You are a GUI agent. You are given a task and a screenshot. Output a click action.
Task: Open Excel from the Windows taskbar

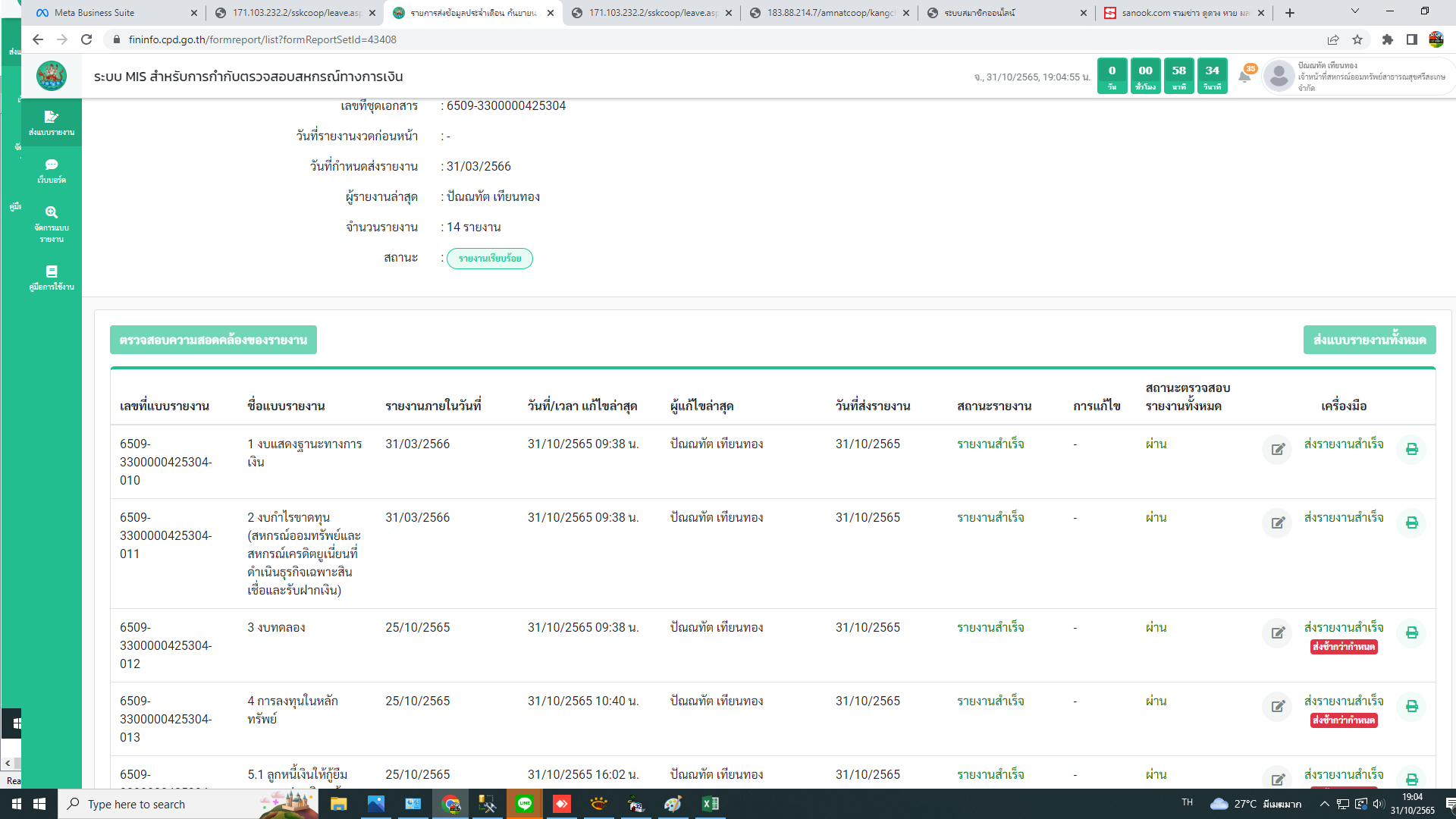(710, 804)
